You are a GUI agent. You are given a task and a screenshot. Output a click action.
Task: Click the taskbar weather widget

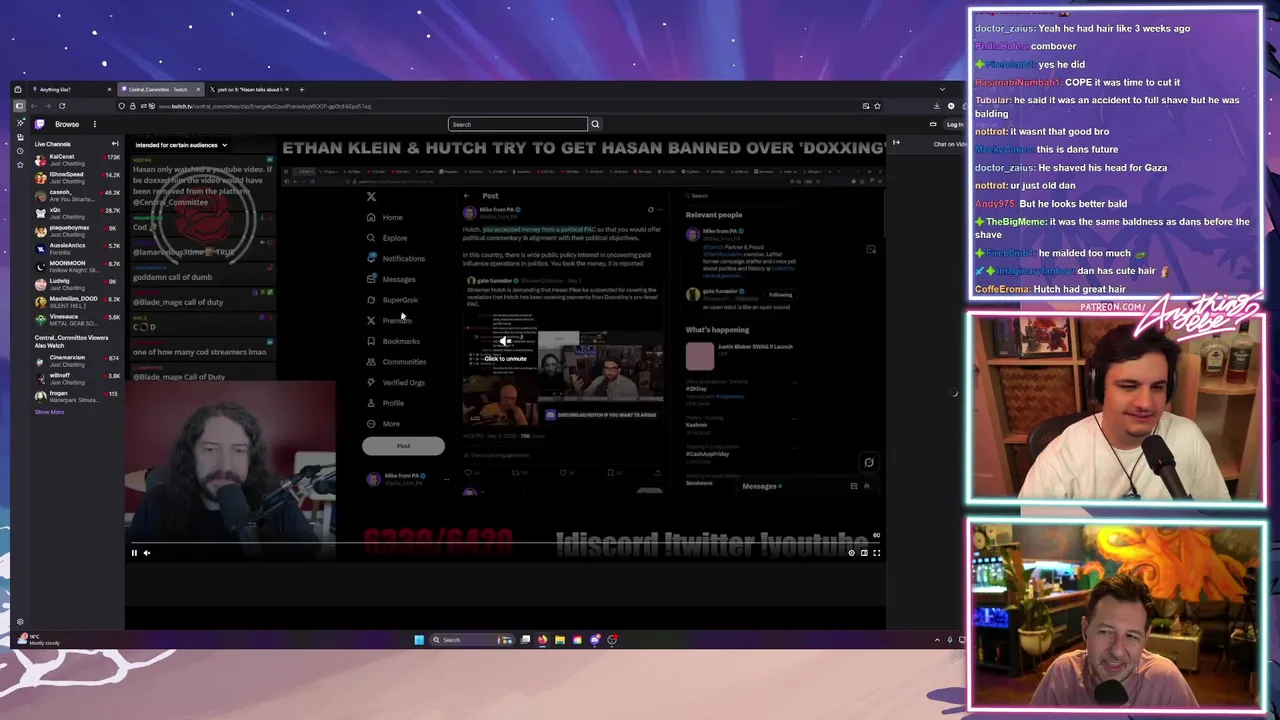point(38,640)
